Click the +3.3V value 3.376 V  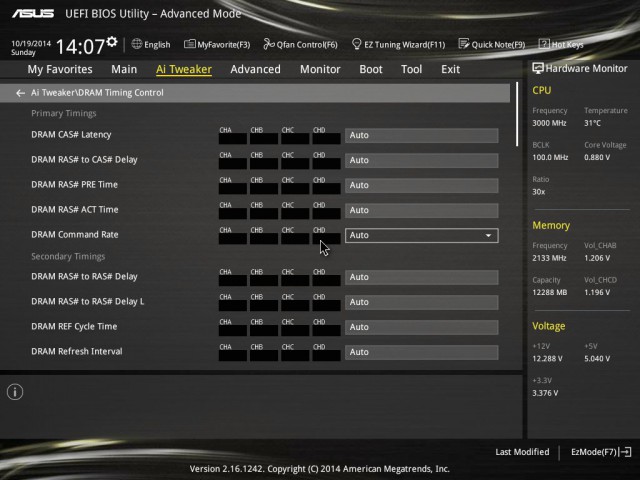545,393
